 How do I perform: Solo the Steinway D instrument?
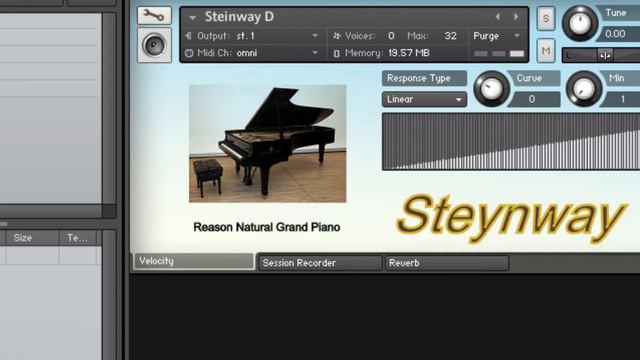546,19
